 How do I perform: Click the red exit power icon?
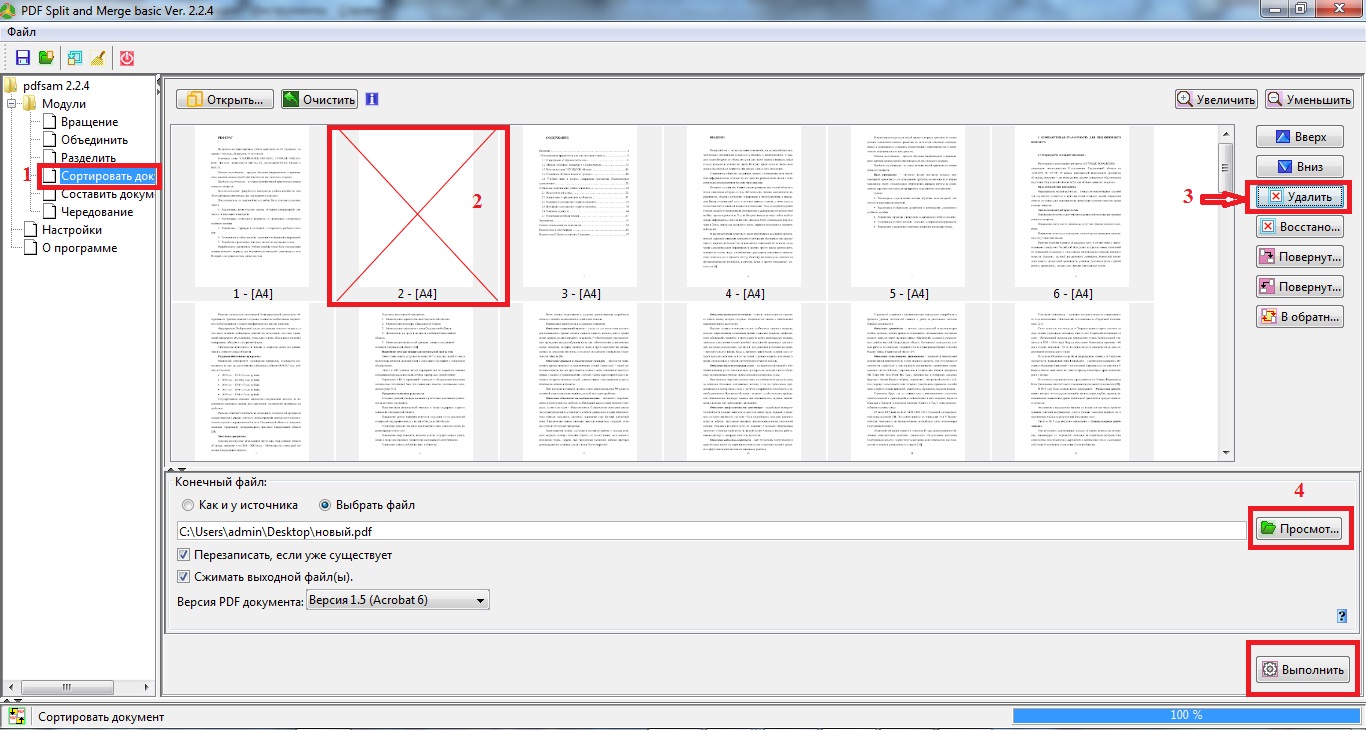click(127, 58)
